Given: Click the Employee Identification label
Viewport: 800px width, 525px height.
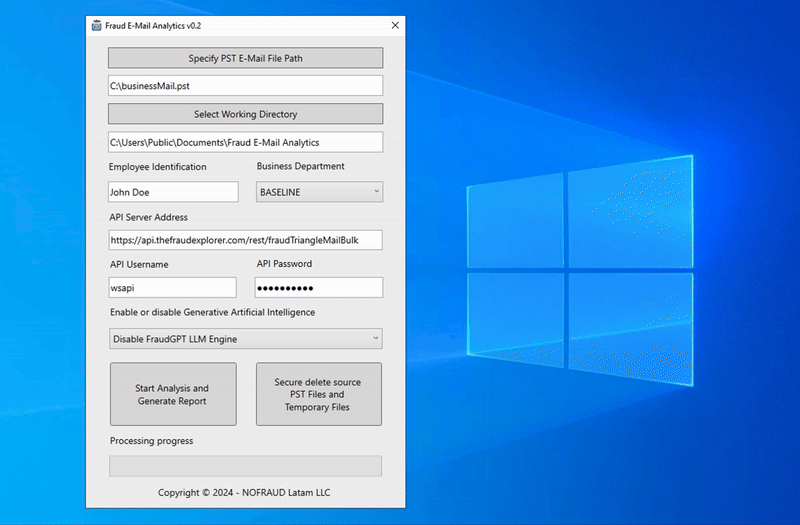Looking at the screenshot, I should (x=158, y=167).
